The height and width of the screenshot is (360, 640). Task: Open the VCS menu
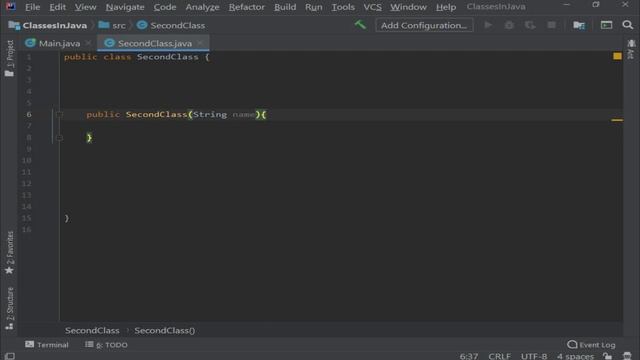click(372, 7)
